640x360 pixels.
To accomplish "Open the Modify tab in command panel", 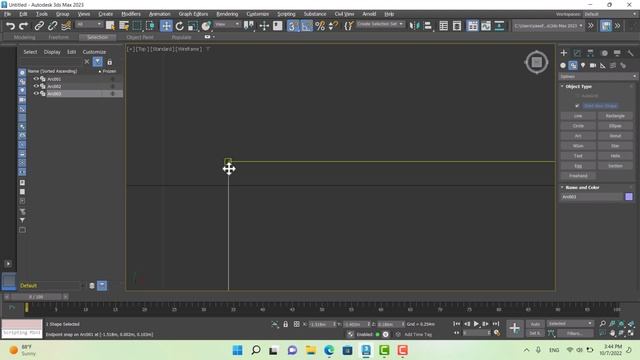I will [577, 53].
